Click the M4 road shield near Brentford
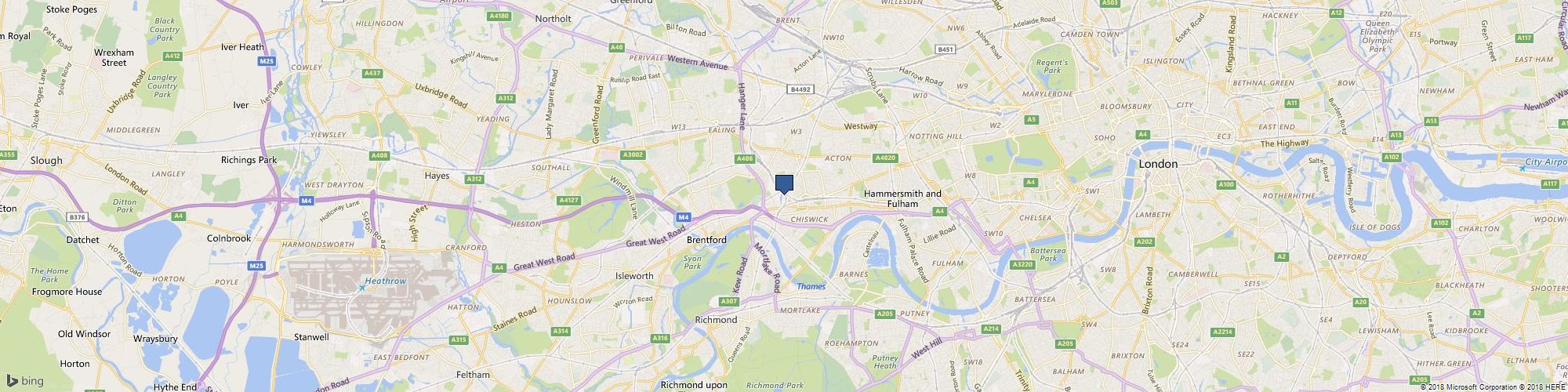Image resolution: width=1568 pixels, height=392 pixels. tap(684, 217)
